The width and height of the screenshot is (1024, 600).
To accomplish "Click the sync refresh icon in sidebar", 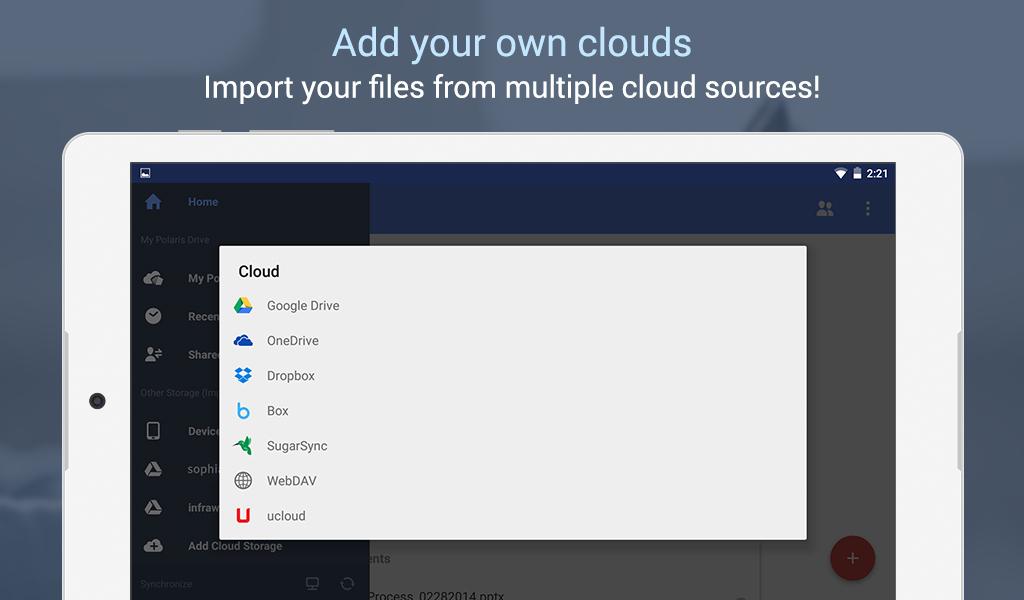I will tap(347, 583).
